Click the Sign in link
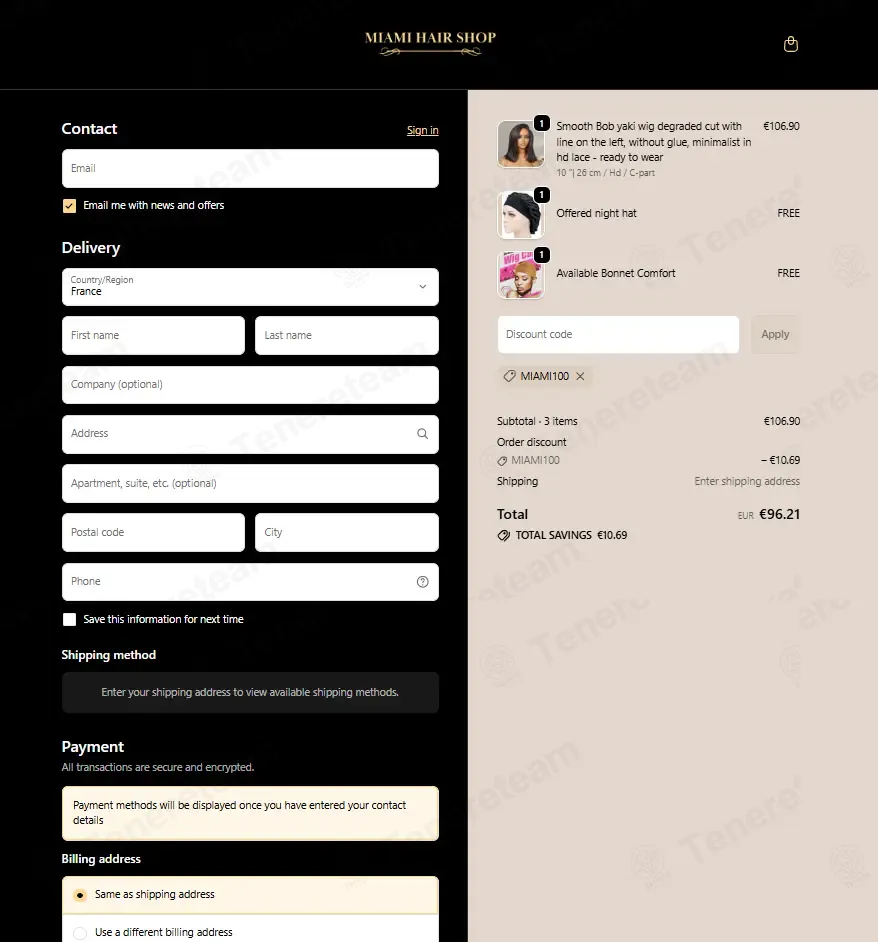Viewport: 878px width, 942px height. (x=422, y=130)
